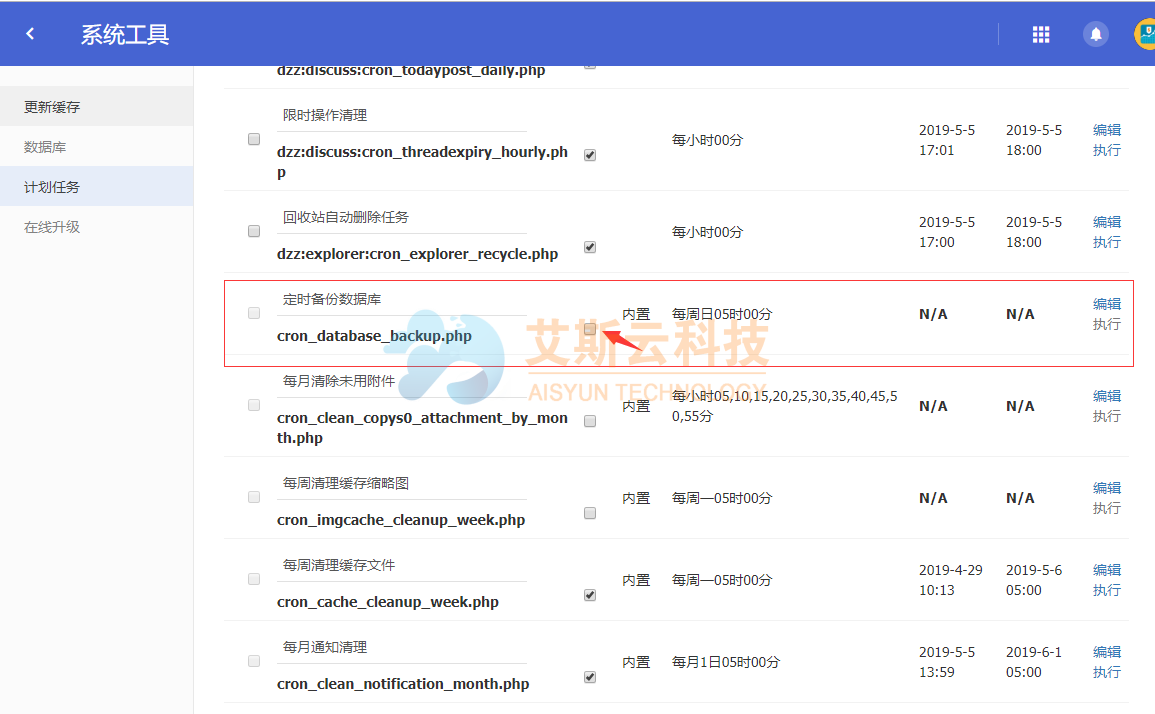Click 执行 for 回收站自动删除任务
This screenshot has height=714, width=1155.
1106,242
